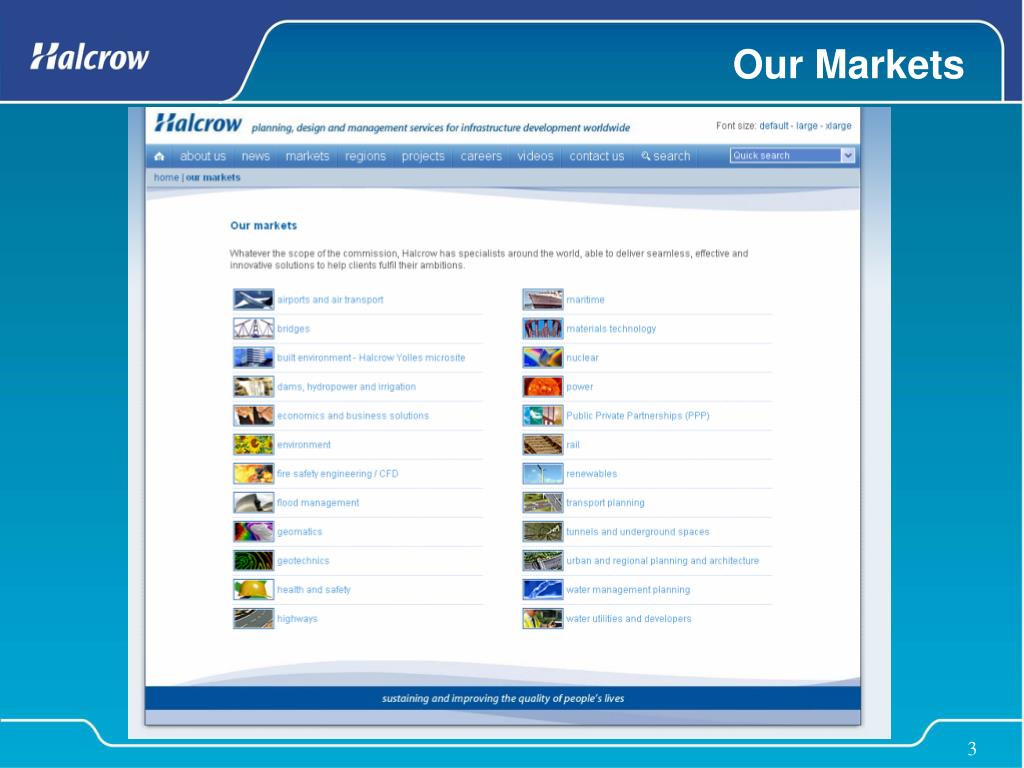The image size is (1024, 768).
Task: Click urban and regional planning icon
Action: (543, 560)
